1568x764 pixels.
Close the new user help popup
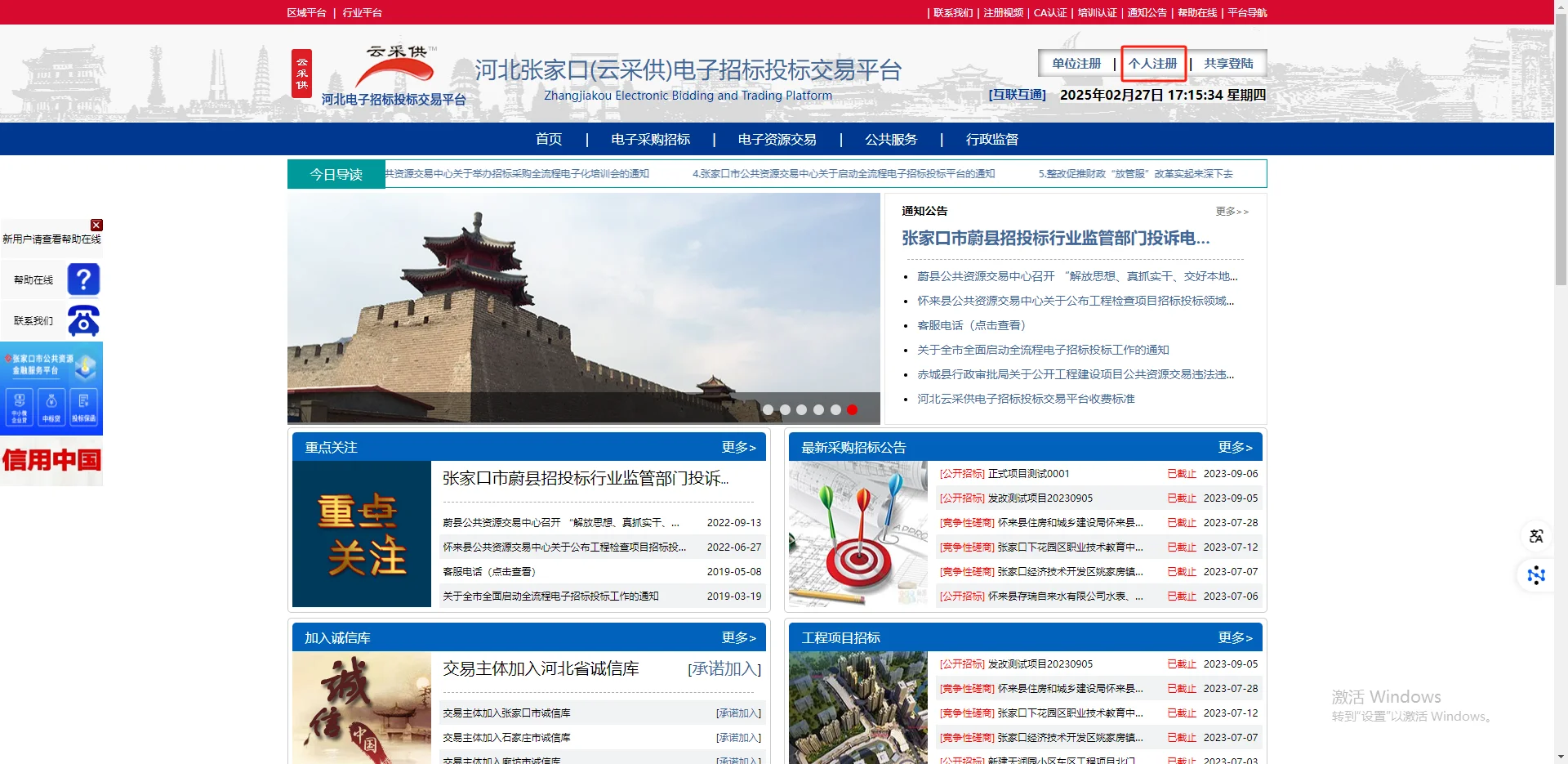(x=96, y=226)
